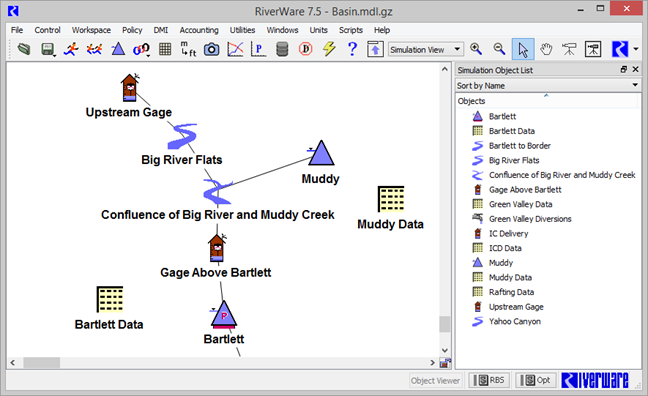The width and height of the screenshot is (648, 396).
Task: Open the Help menu
Action: click(x=382, y=30)
